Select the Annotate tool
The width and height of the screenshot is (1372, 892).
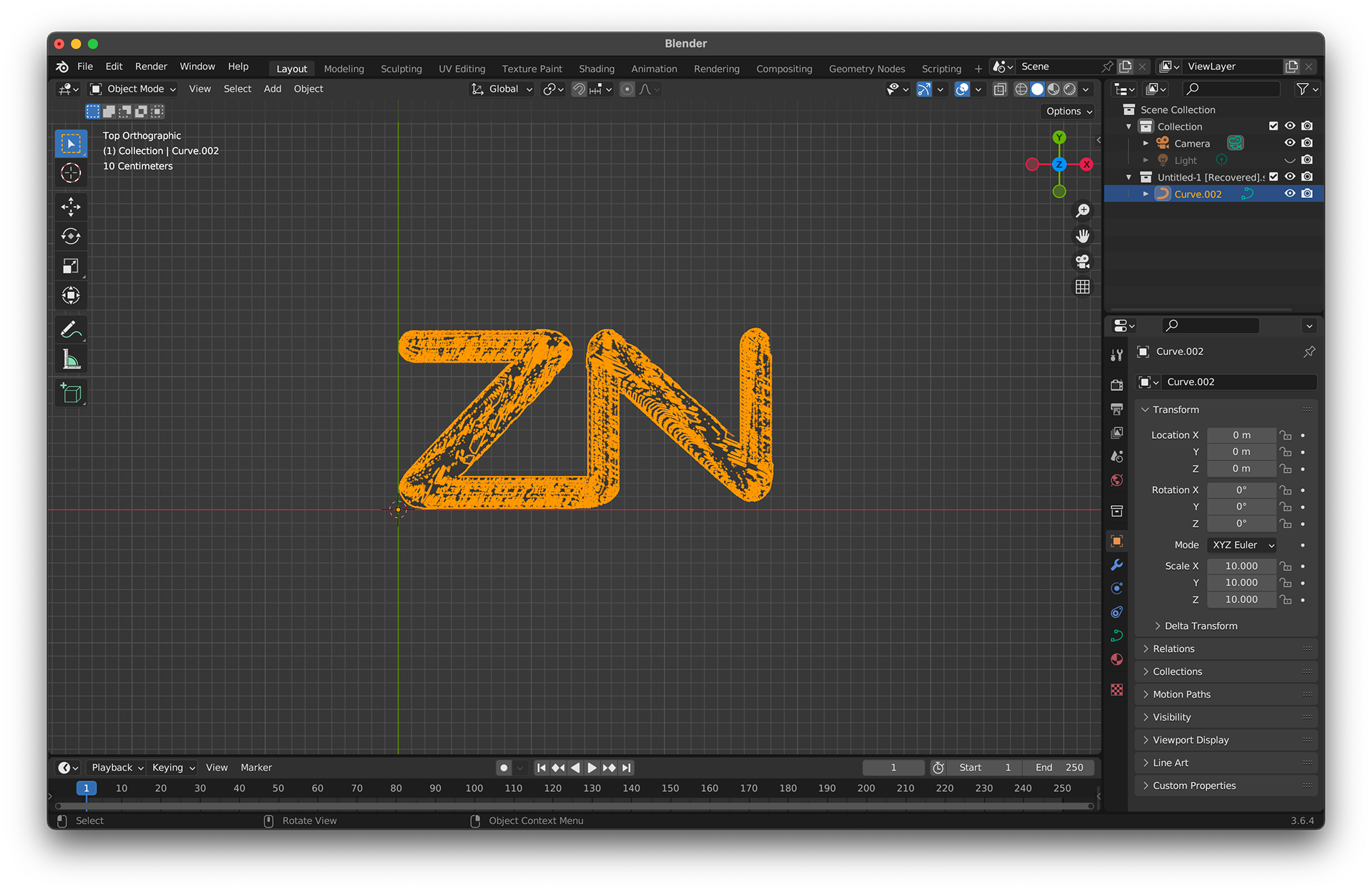pyautogui.click(x=71, y=329)
